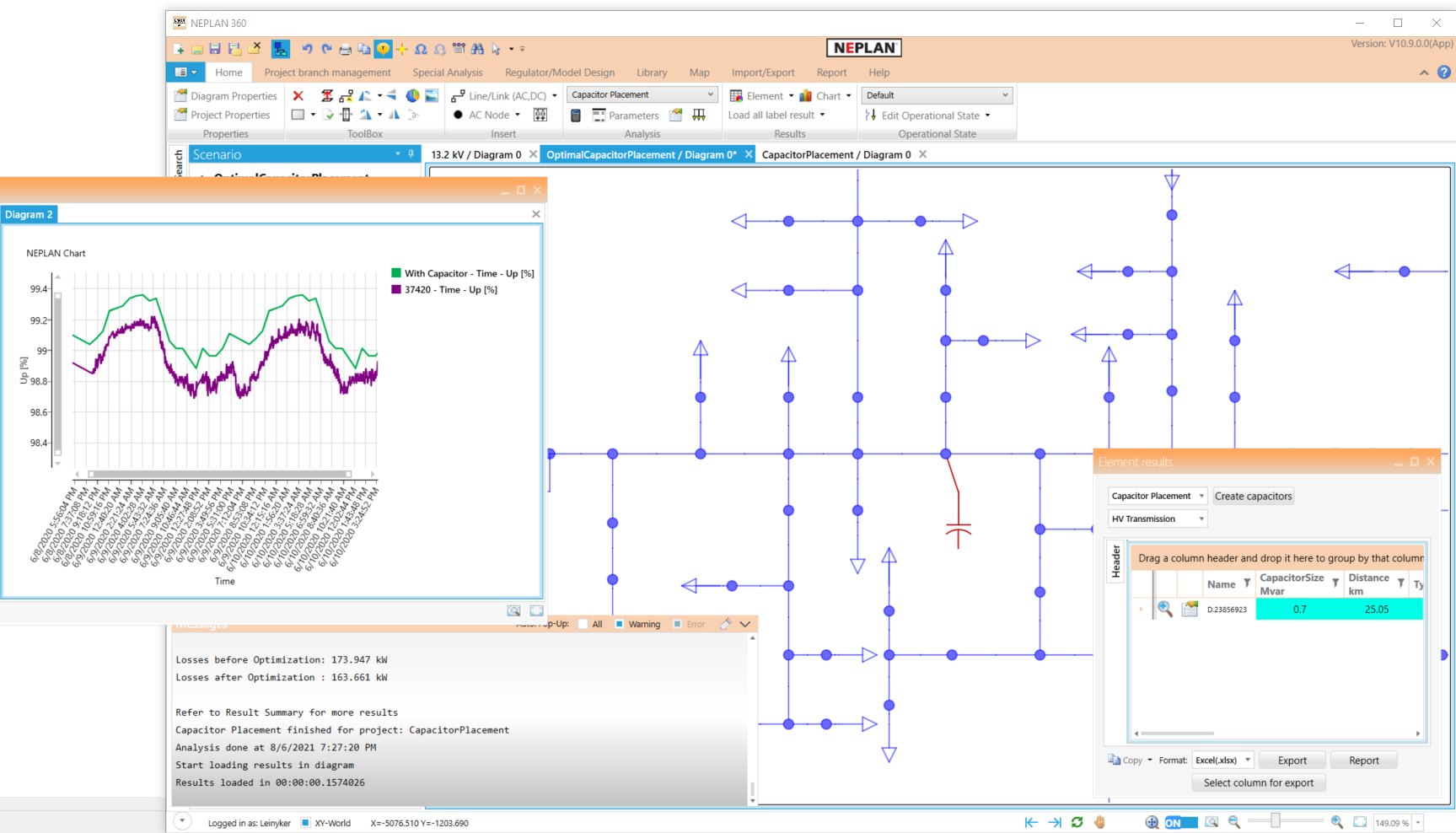Viewport: 1456px width, 833px height.
Task: Click the printer icon in quick toolbar
Action: point(345,49)
